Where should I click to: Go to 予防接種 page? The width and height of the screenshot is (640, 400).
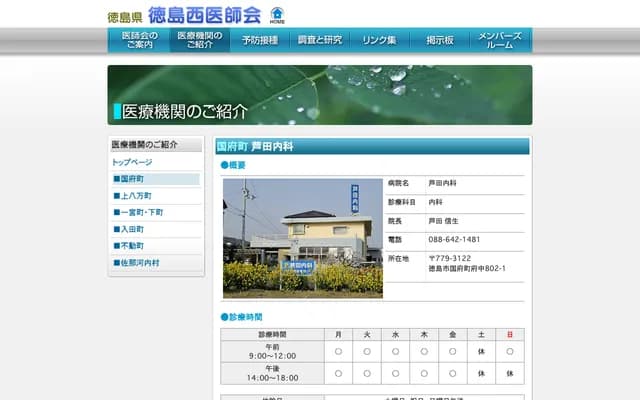(260, 40)
